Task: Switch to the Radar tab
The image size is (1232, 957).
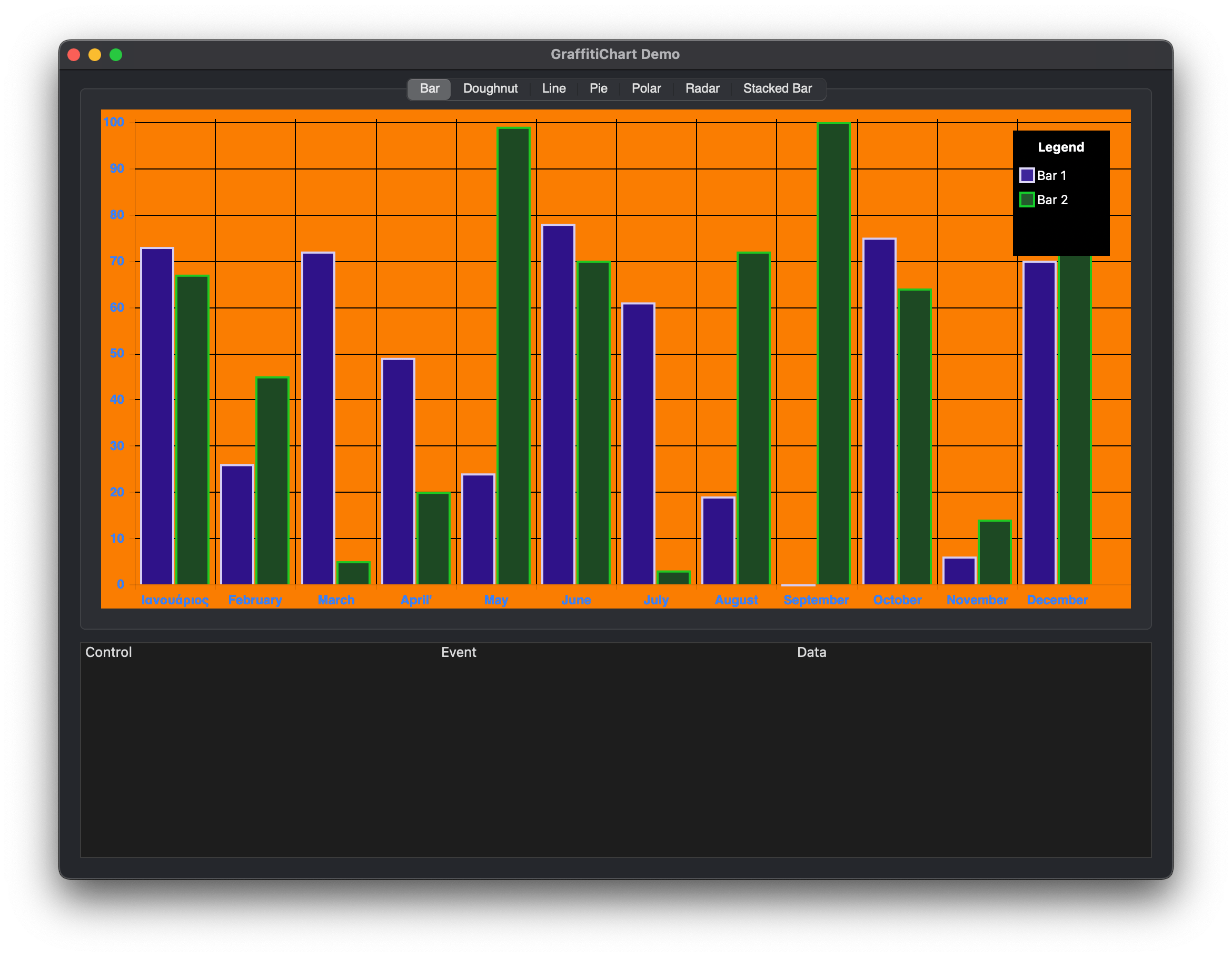Action: point(702,88)
